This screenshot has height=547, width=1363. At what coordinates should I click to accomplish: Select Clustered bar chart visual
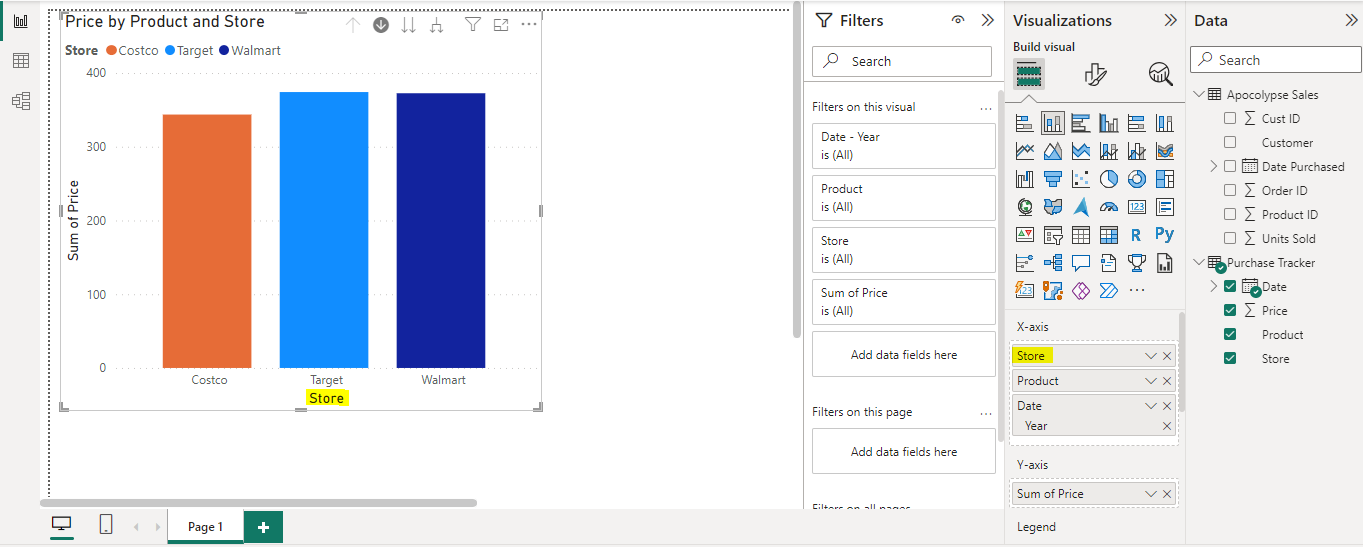pos(1080,123)
